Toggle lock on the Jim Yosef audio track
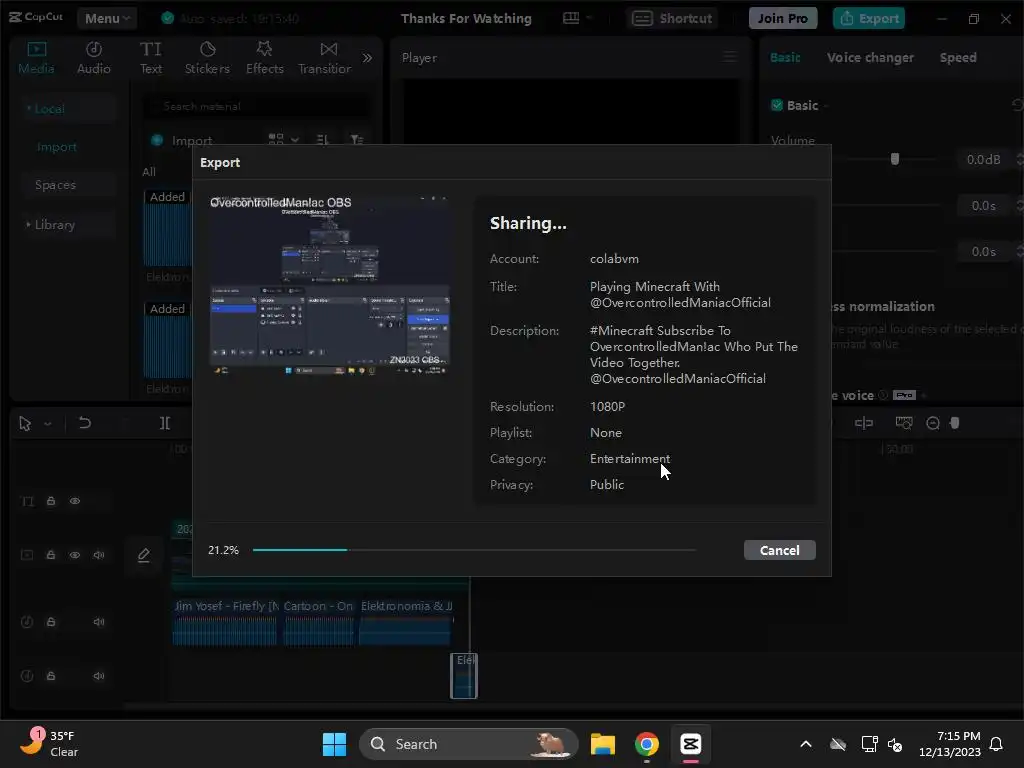This screenshot has width=1024, height=768. (50, 622)
